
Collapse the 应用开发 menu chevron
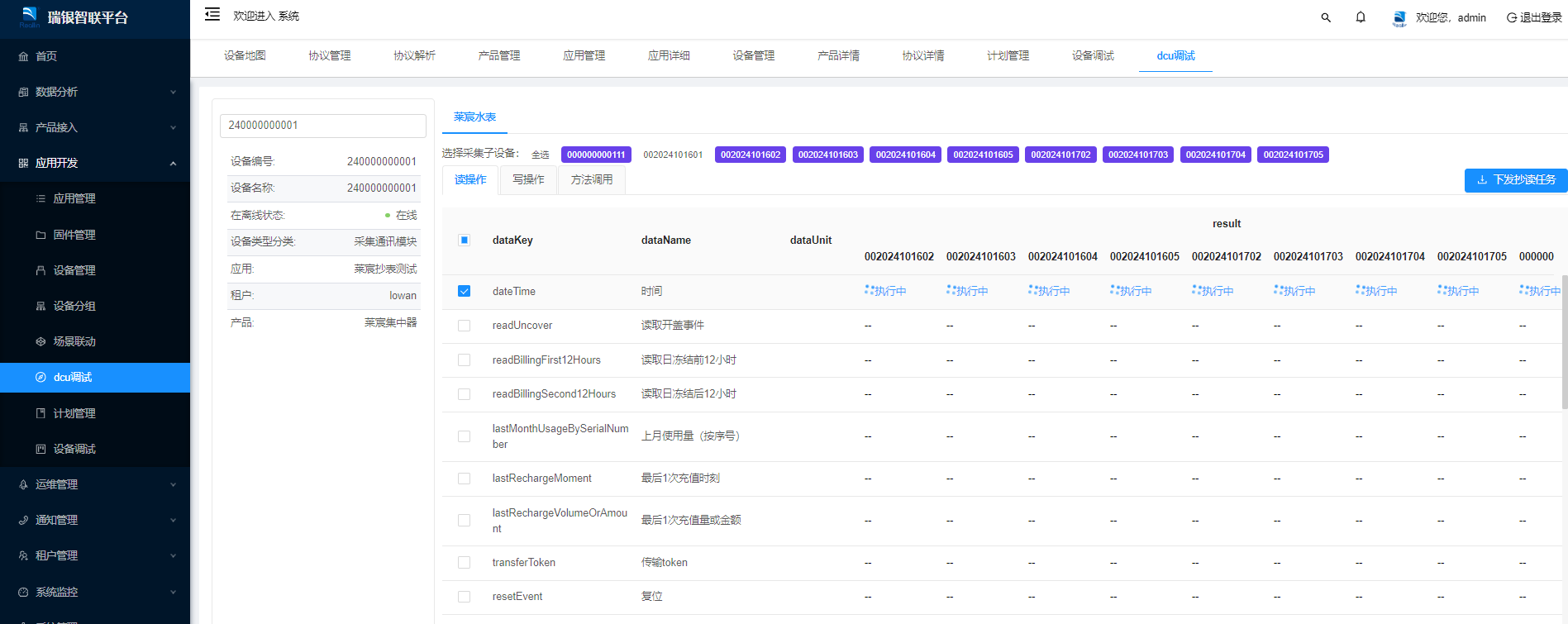click(x=173, y=164)
